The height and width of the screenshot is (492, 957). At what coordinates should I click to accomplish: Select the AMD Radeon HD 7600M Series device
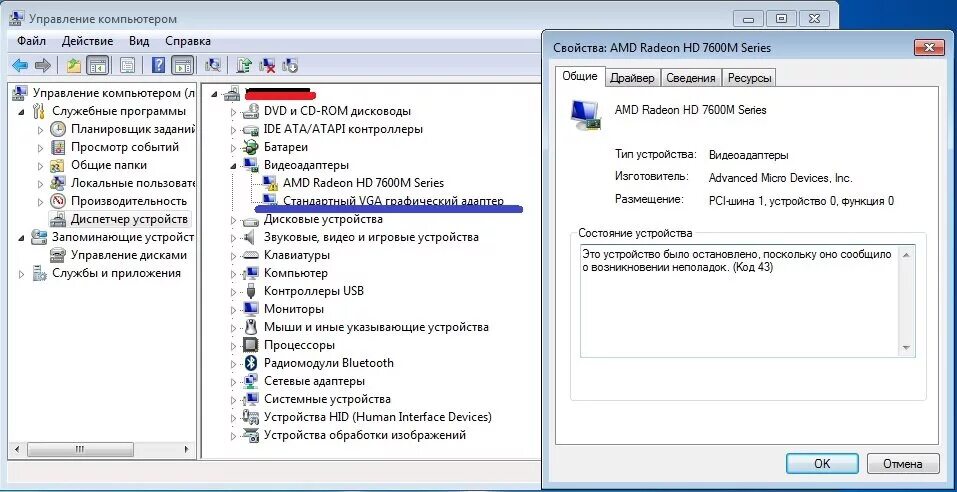[x=363, y=183]
